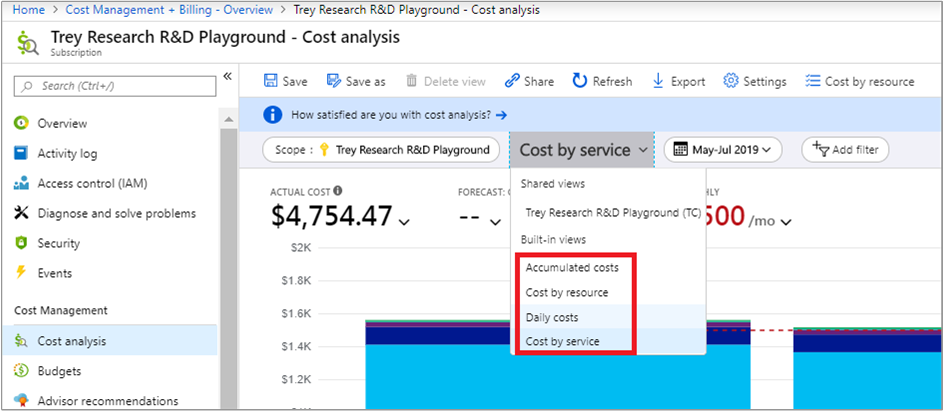Image resolution: width=944 pixels, height=411 pixels.
Task: Click the actual cost info icon
Action: (338, 191)
